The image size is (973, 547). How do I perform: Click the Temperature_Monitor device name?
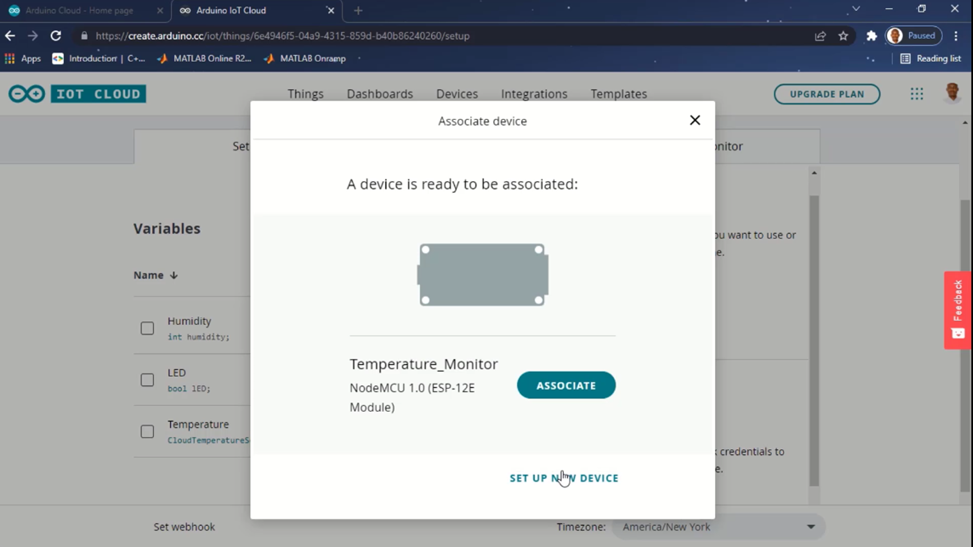coord(423,364)
